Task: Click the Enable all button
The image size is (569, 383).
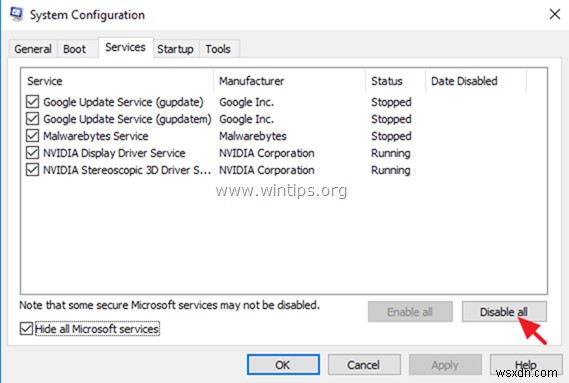Action: click(410, 312)
